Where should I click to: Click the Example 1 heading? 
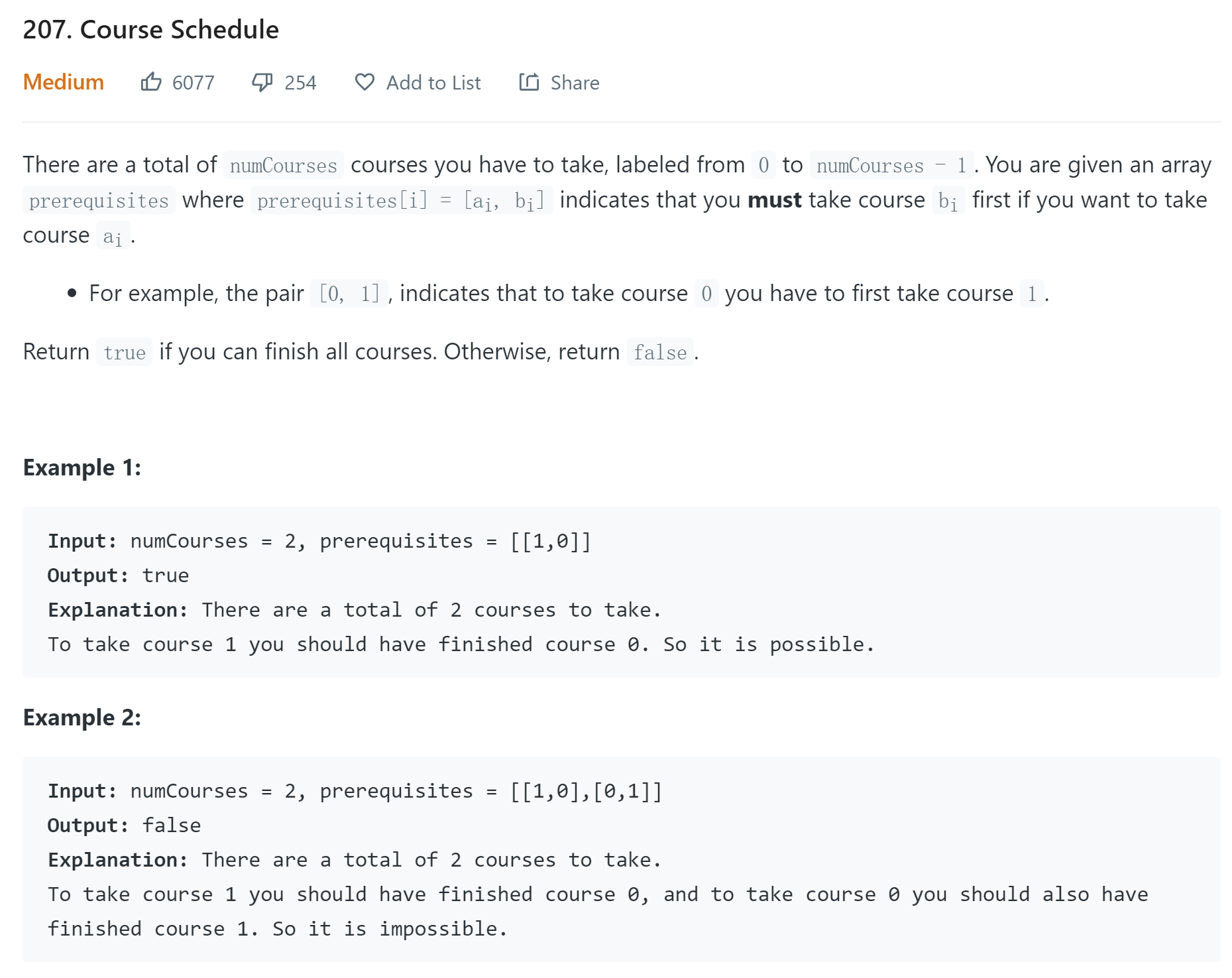[x=82, y=467]
